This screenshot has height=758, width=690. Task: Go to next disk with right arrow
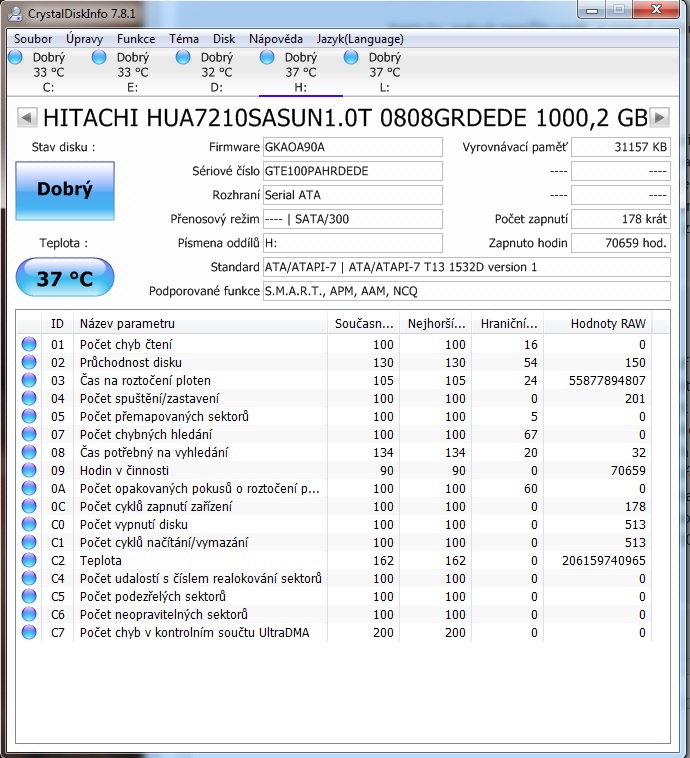(660, 117)
